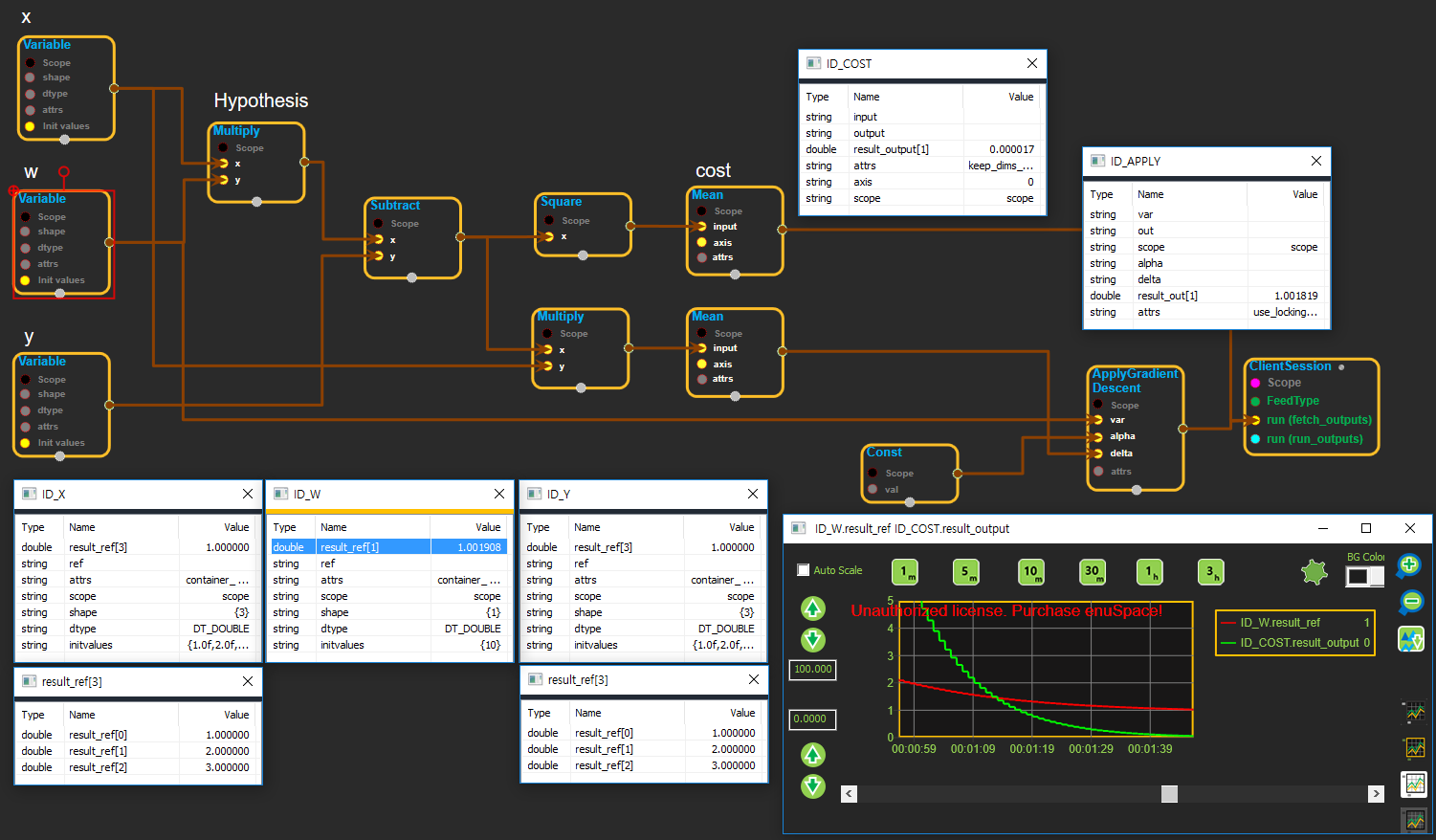Click the chart scrollbar right arrow

click(x=1376, y=794)
